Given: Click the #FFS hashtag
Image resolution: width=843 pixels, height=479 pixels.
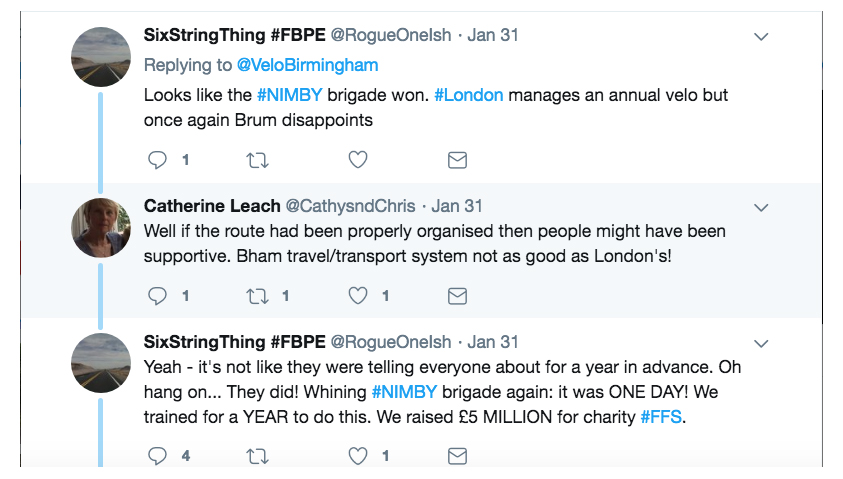Looking at the screenshot, I should [661, 415].
